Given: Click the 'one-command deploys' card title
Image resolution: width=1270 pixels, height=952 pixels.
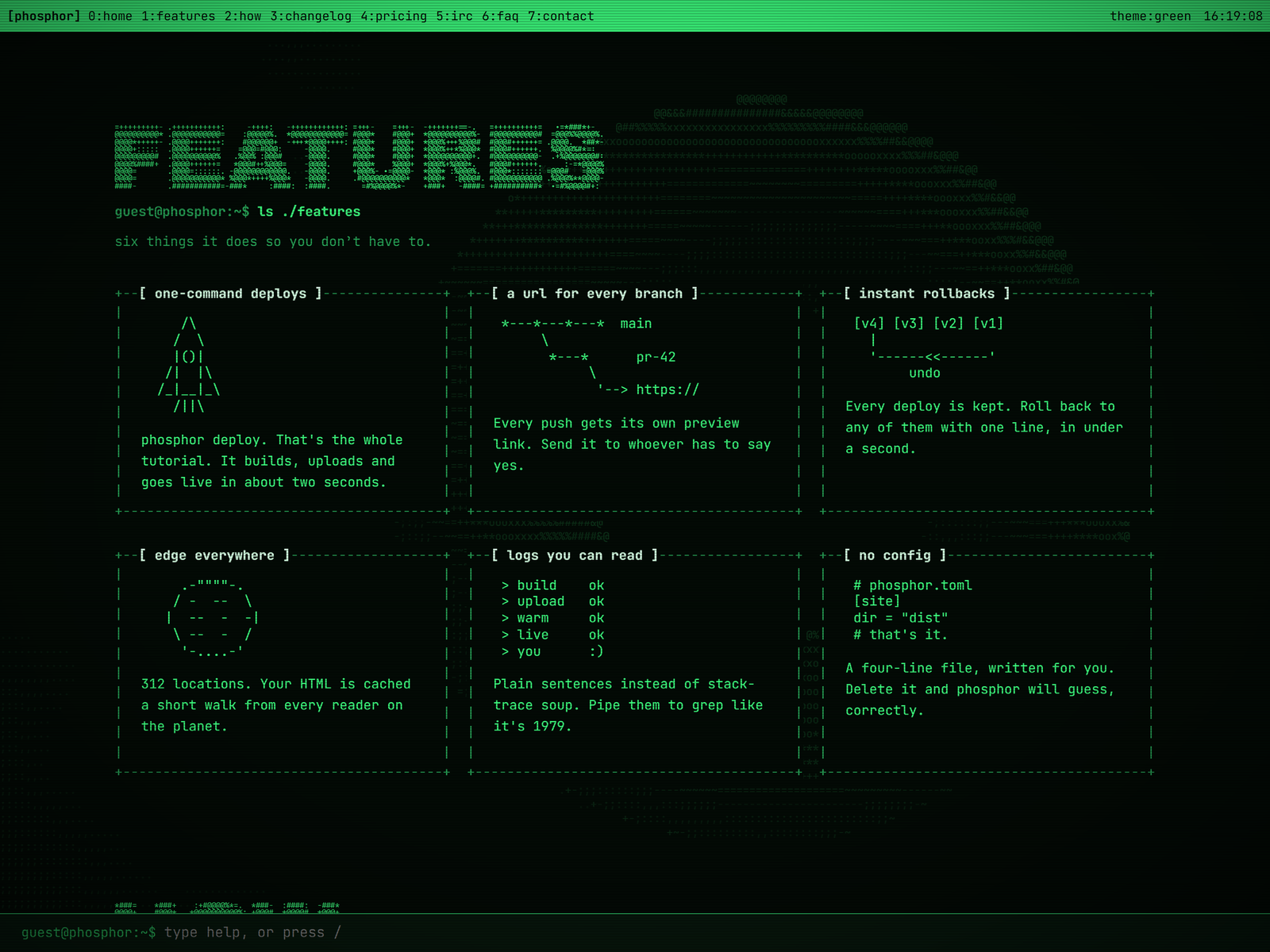Looking at the screenshot, I should 230,294.
